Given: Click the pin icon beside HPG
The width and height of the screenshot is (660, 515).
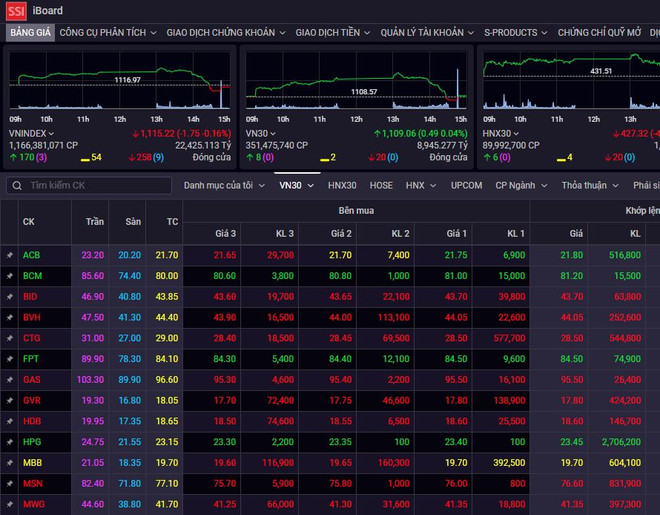Looking at the screenshot, I should pos(9,441).
